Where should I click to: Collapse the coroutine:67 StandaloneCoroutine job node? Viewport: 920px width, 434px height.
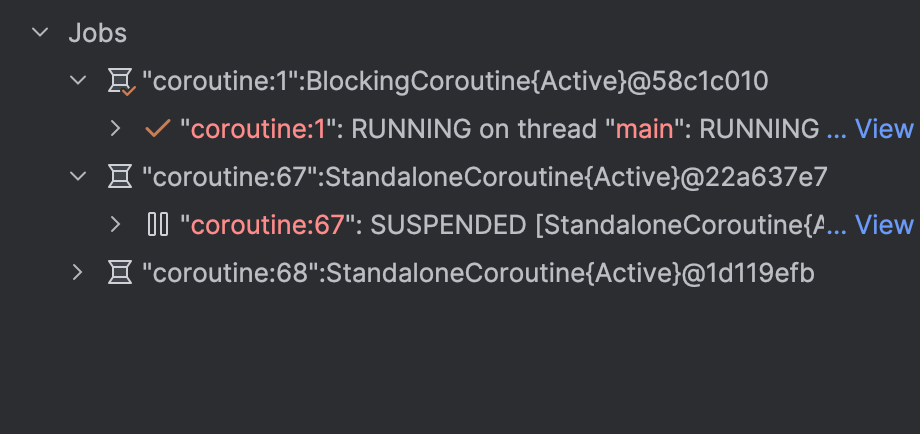point(79,177)
